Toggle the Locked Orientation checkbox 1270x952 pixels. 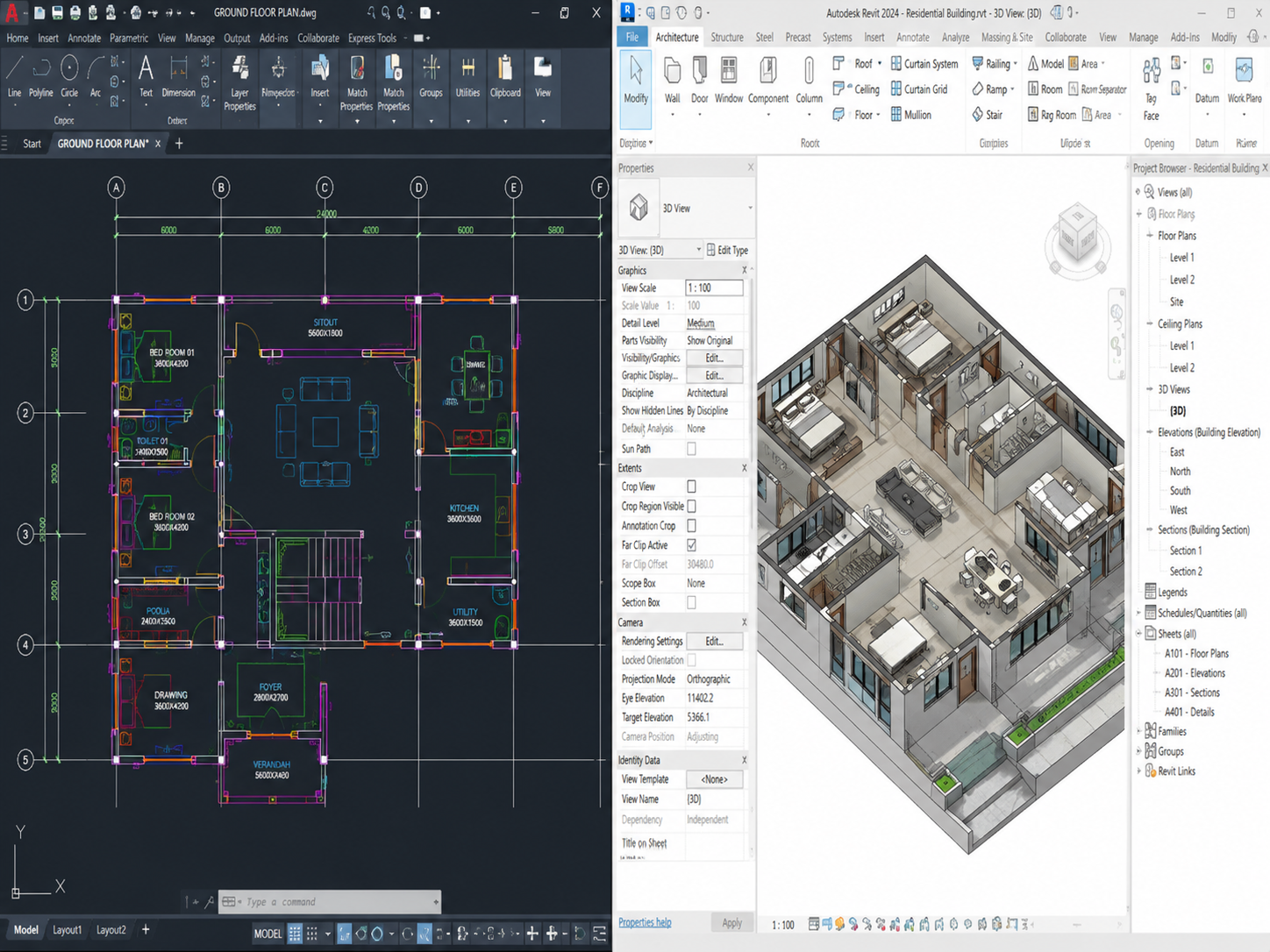(691, 660)
